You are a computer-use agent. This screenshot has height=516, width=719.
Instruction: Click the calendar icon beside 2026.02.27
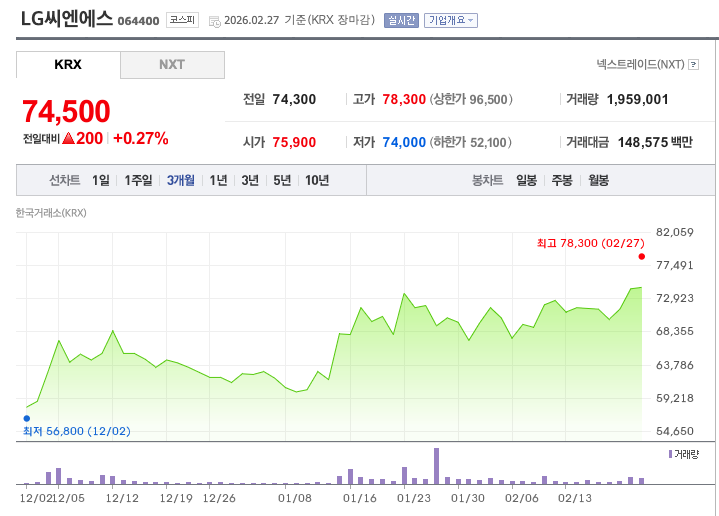coord(214,21)
